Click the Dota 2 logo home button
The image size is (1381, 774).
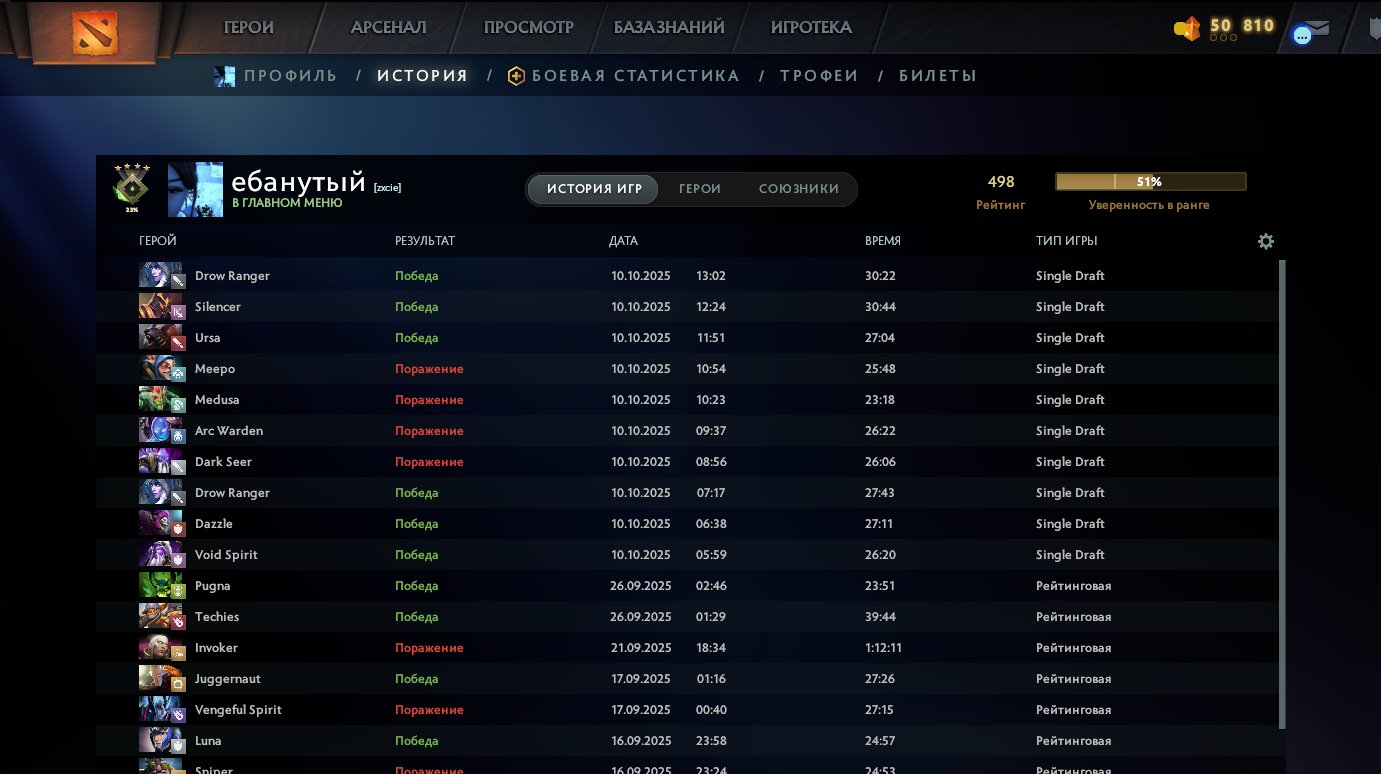coord(95,34)
